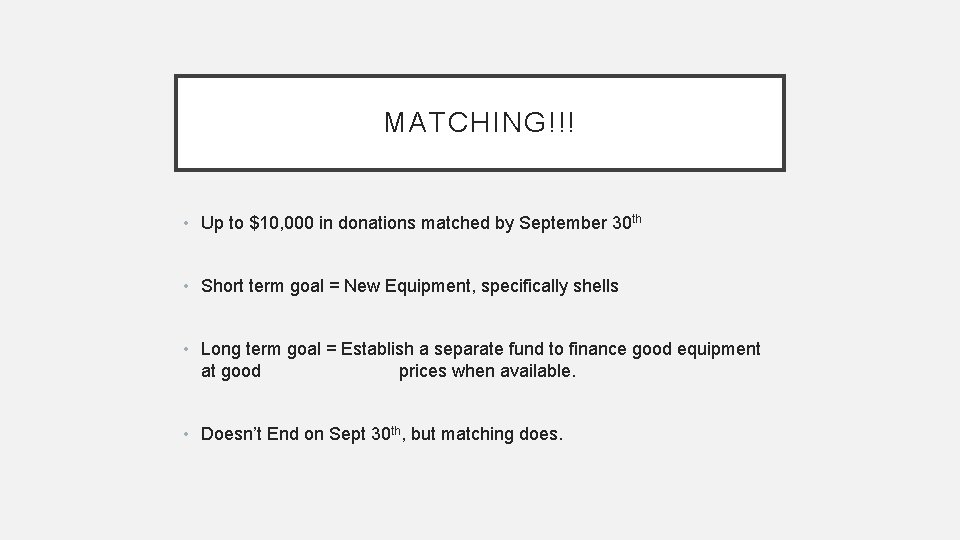The width and height of the screenshot is (960, 540).
Task: Click the second bullet point marker
Action: click(x=189, y=287)
